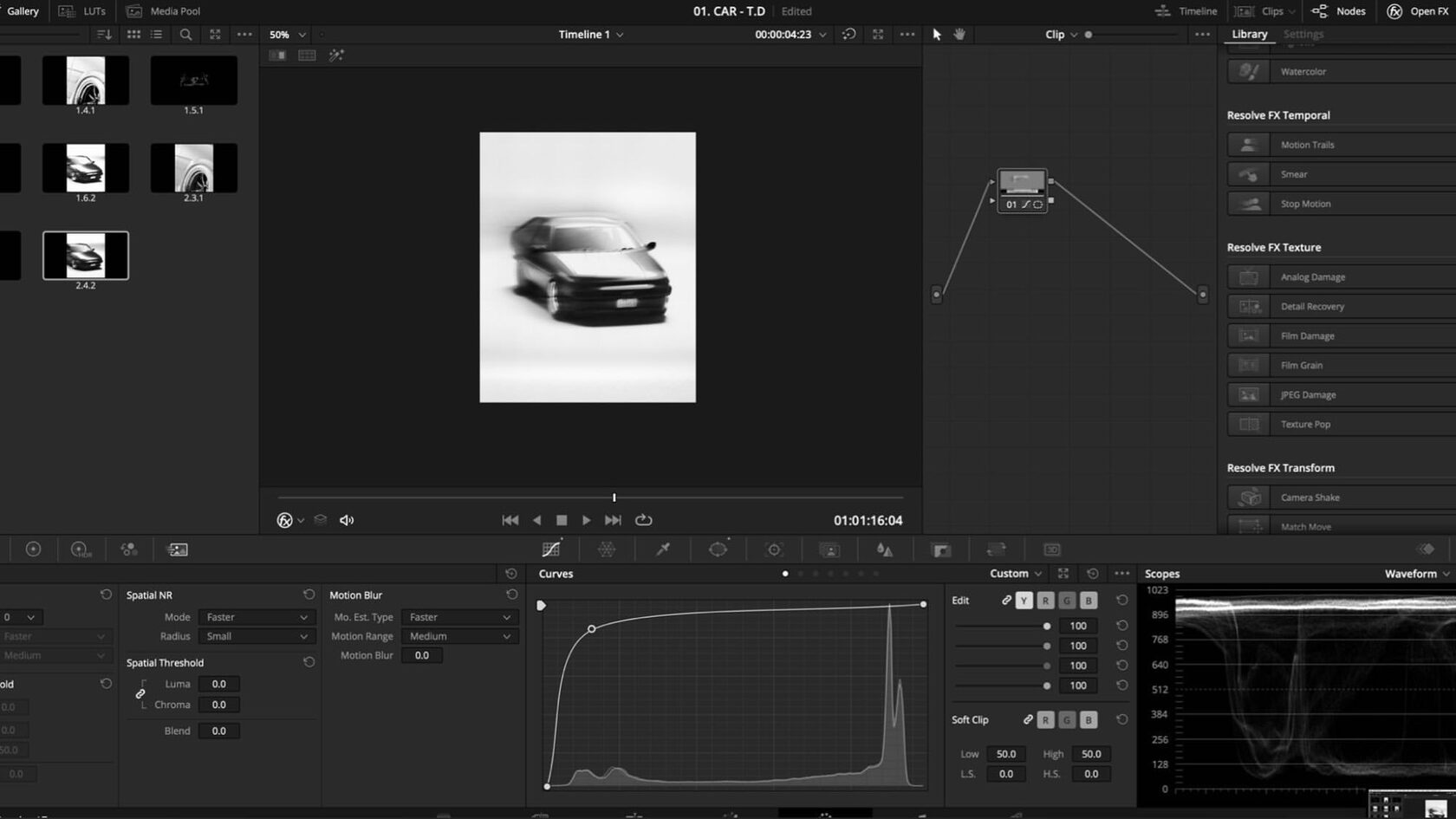Select the hand pan tool
Viewport: 1456px width, 819px height.
pyautogui.click(x=959, y=35)
